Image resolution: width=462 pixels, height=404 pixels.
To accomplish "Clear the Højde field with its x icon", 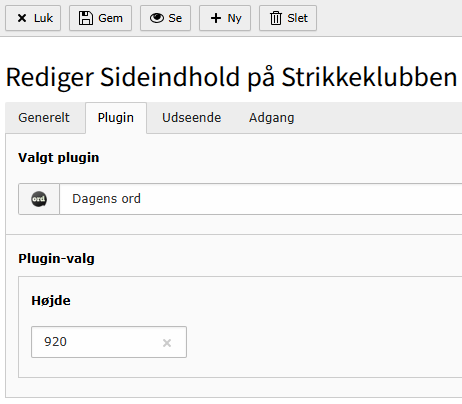I will (167, 343).
